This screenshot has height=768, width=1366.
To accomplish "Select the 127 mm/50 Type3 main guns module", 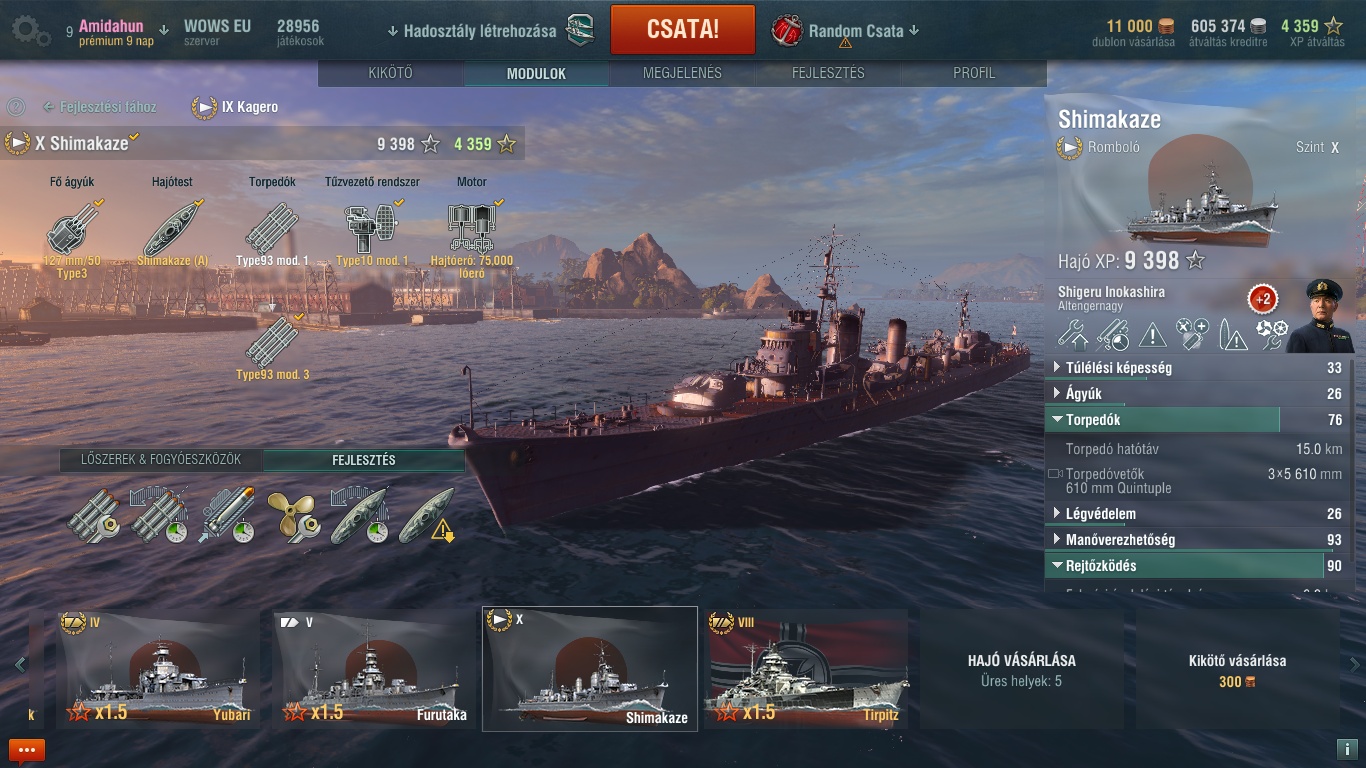I will [72, 228].
